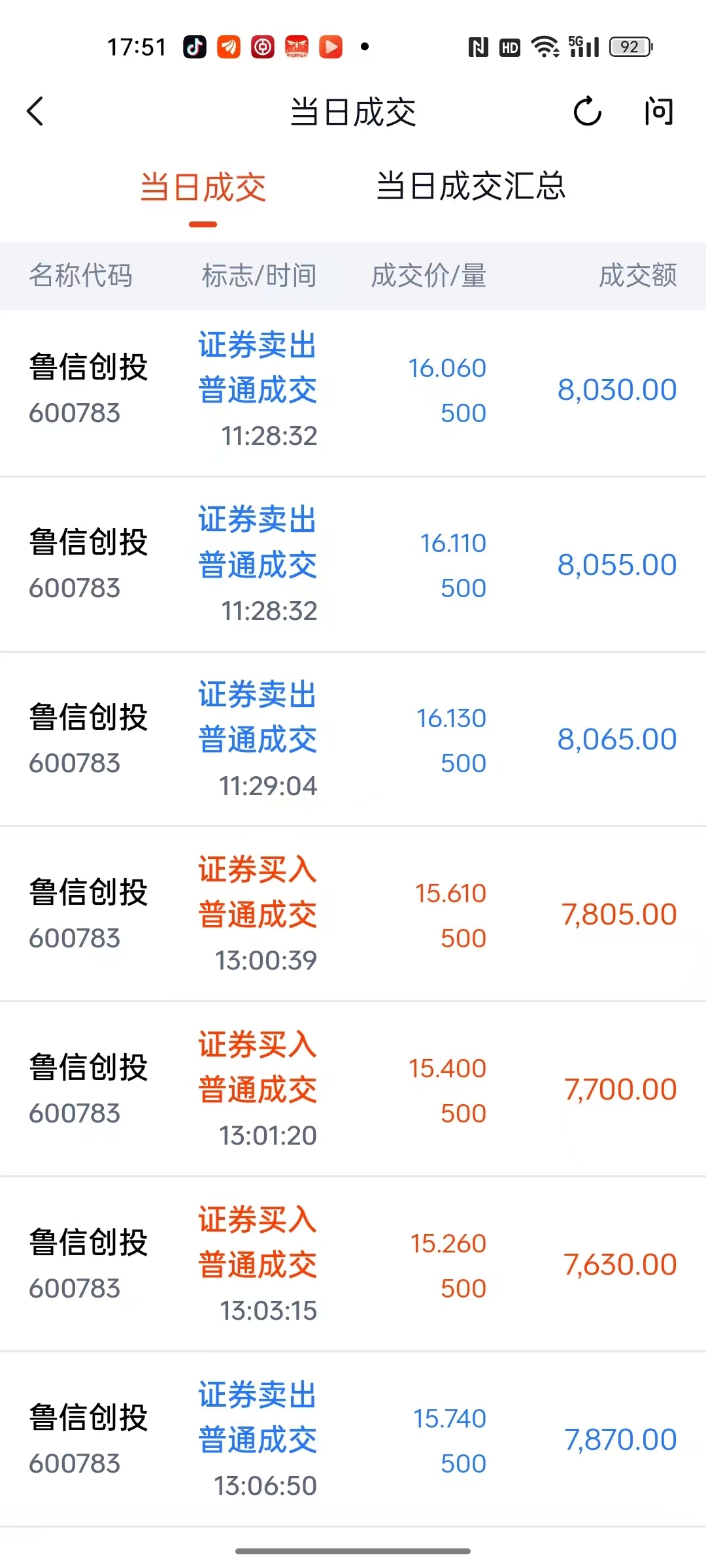This screenshot has height=1568, width=706.
Task: Open the buy trade at 13:00:39
Action: point(353,915)
